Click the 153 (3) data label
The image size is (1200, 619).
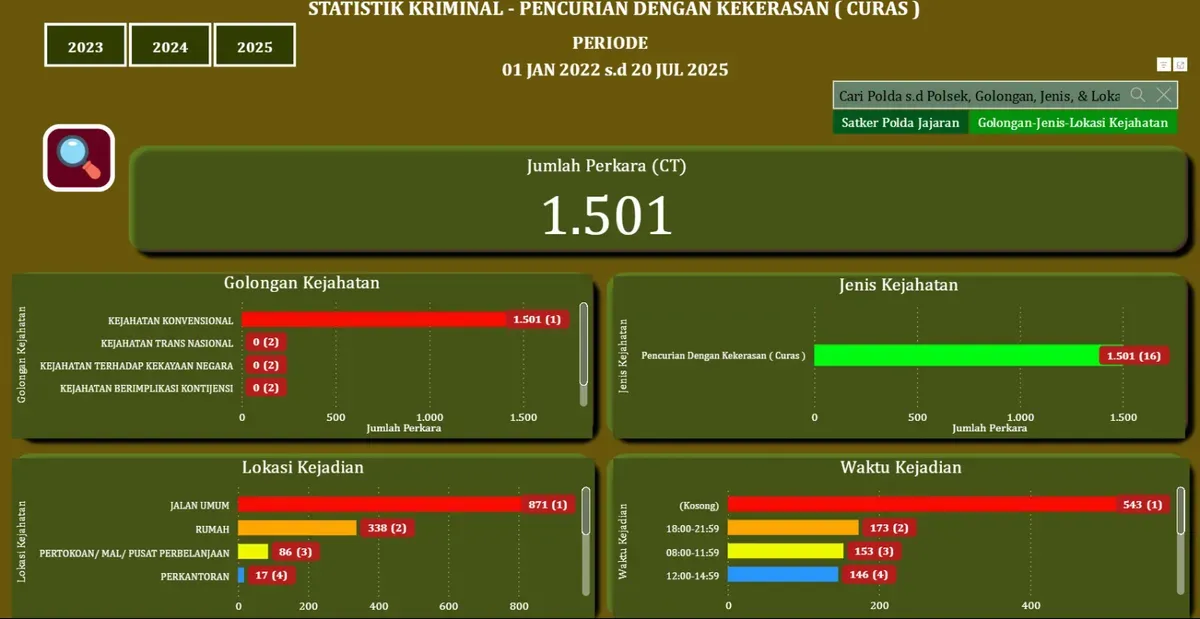tap(874, 551)
